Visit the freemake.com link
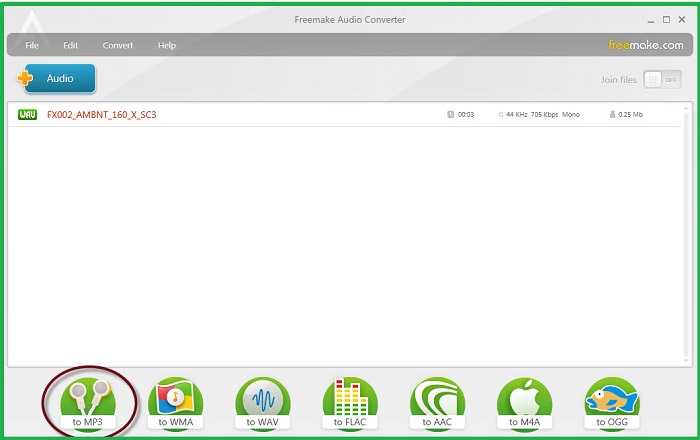This screenshot has height=440, width=700. pyautogui.click(x=646, y=45)
